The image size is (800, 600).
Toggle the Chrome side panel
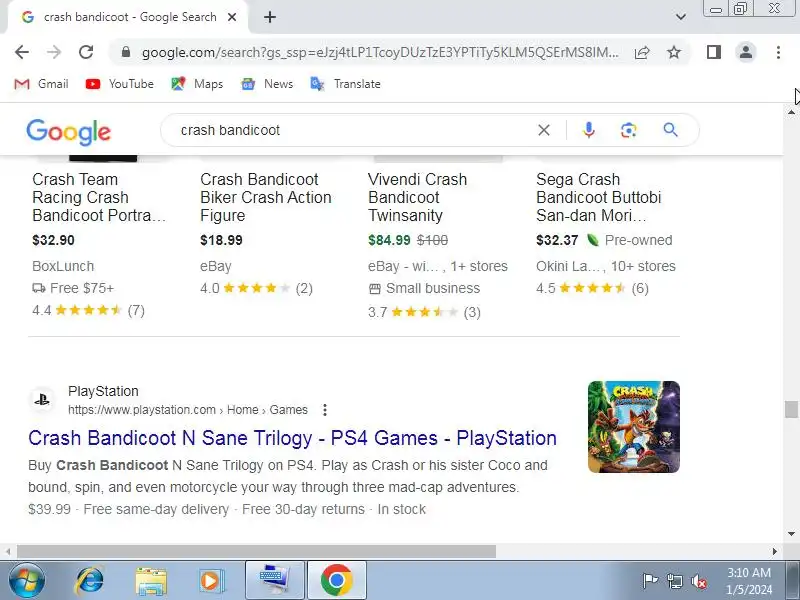tap(714, 52)
